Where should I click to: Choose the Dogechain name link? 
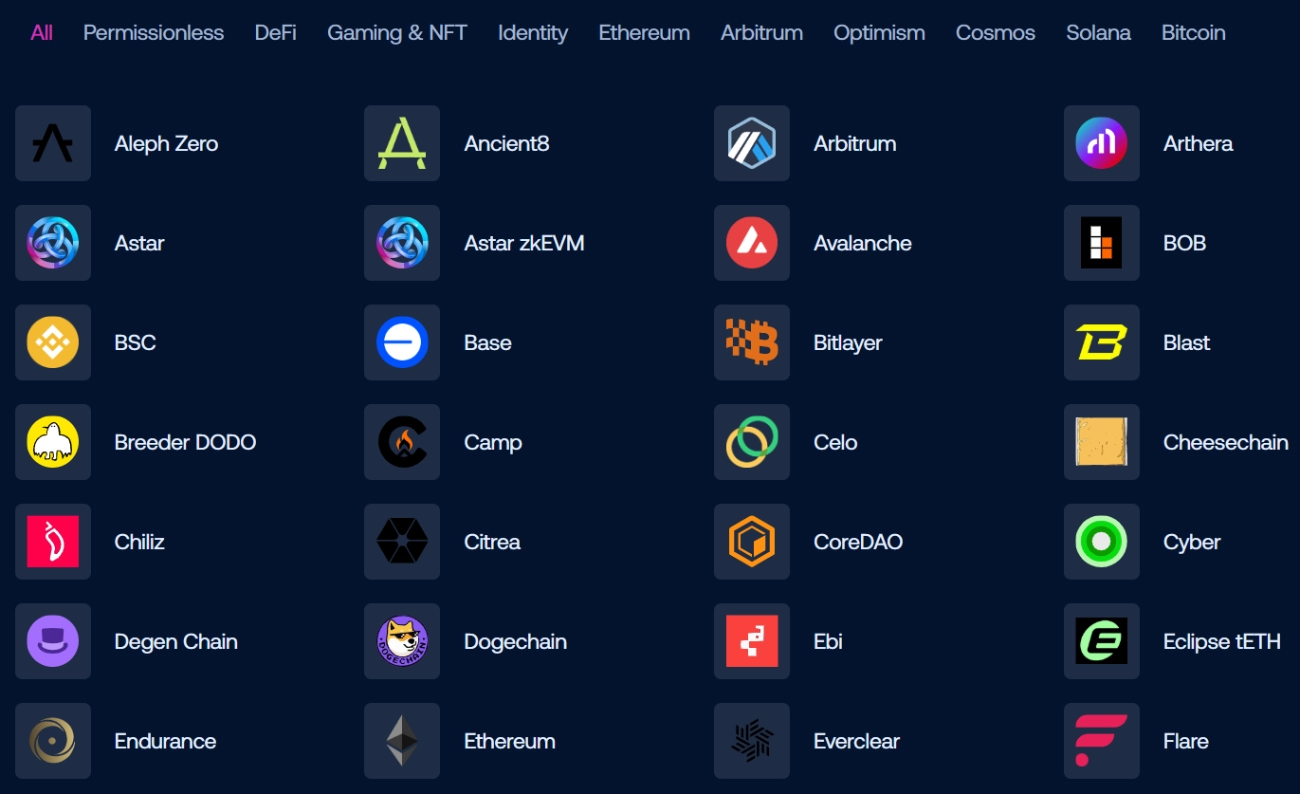pos(516,641)
